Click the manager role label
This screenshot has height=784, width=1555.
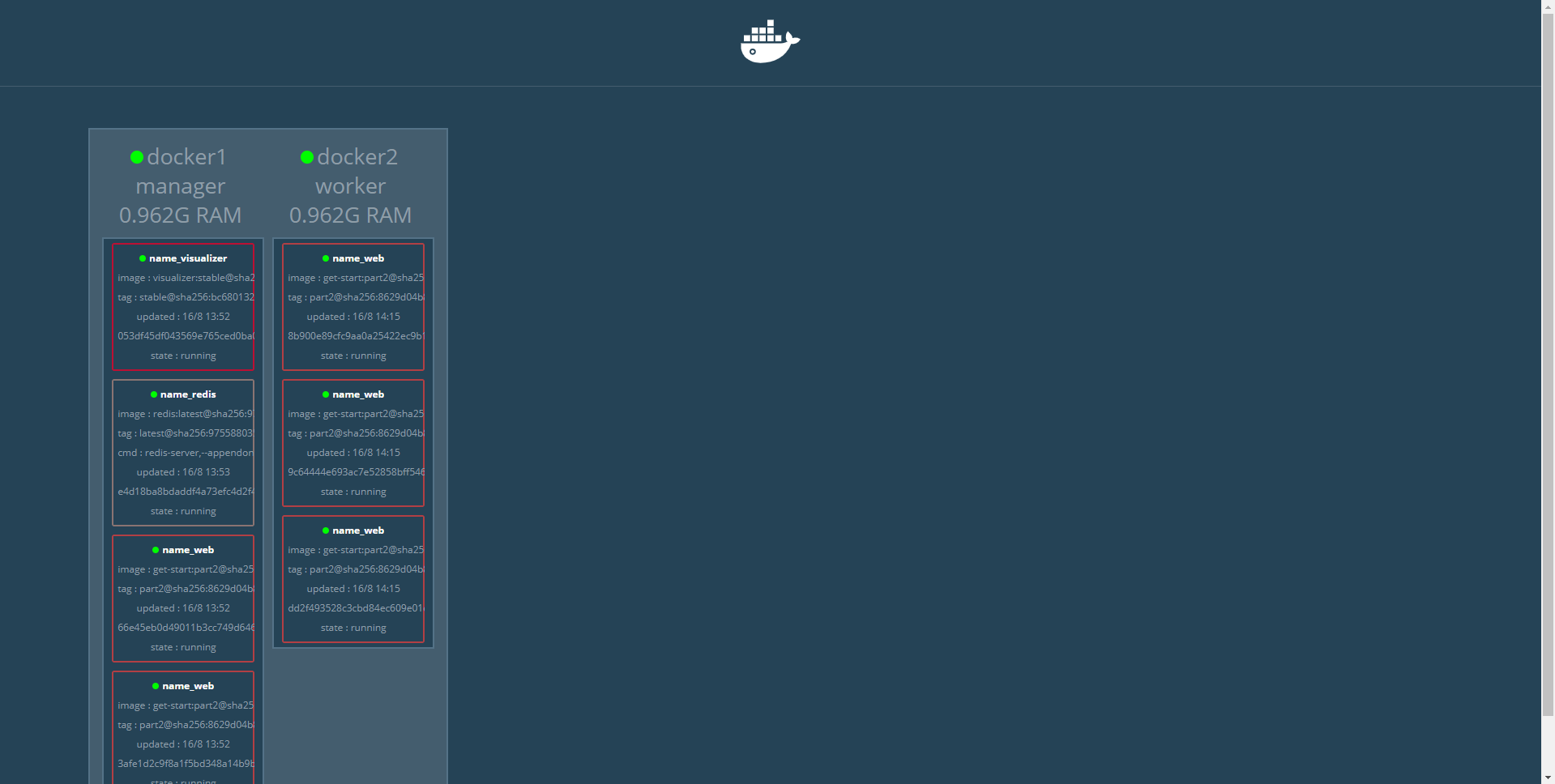coord(181,186)
